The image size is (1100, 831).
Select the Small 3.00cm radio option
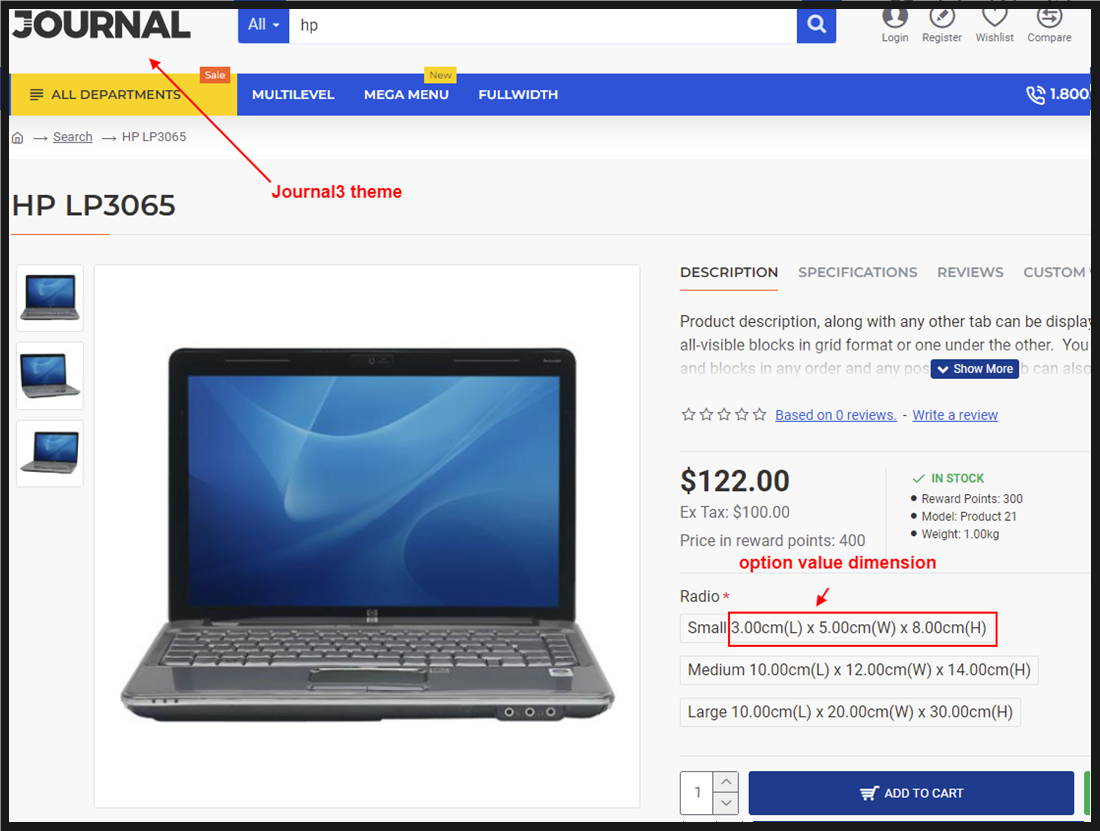tap(837, 628)
